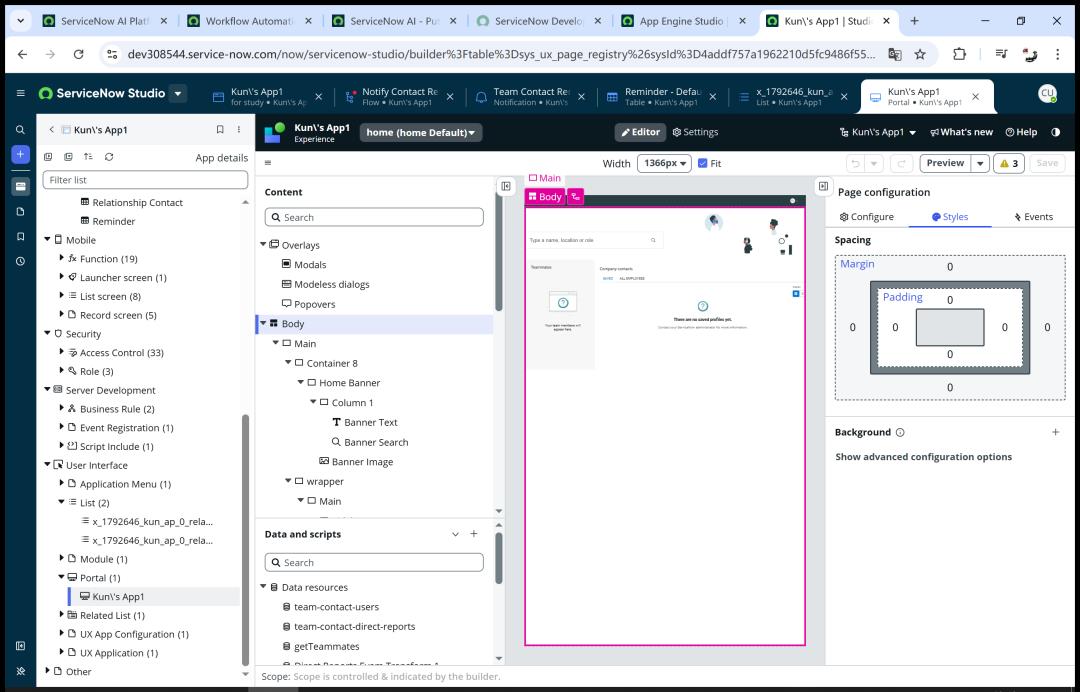
Task: Reload the browser page
Action: [x=78, y=54]
